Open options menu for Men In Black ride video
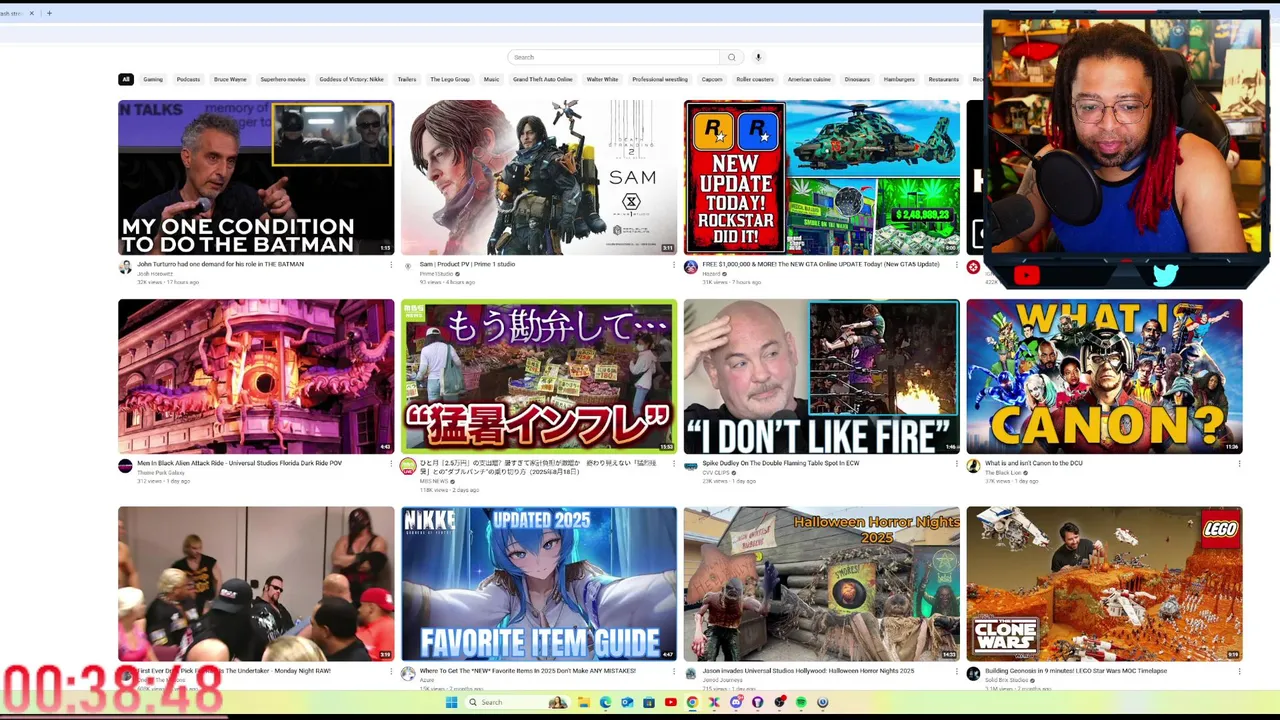This screenshot has width=1280, height=720. (x=391, y=464)
